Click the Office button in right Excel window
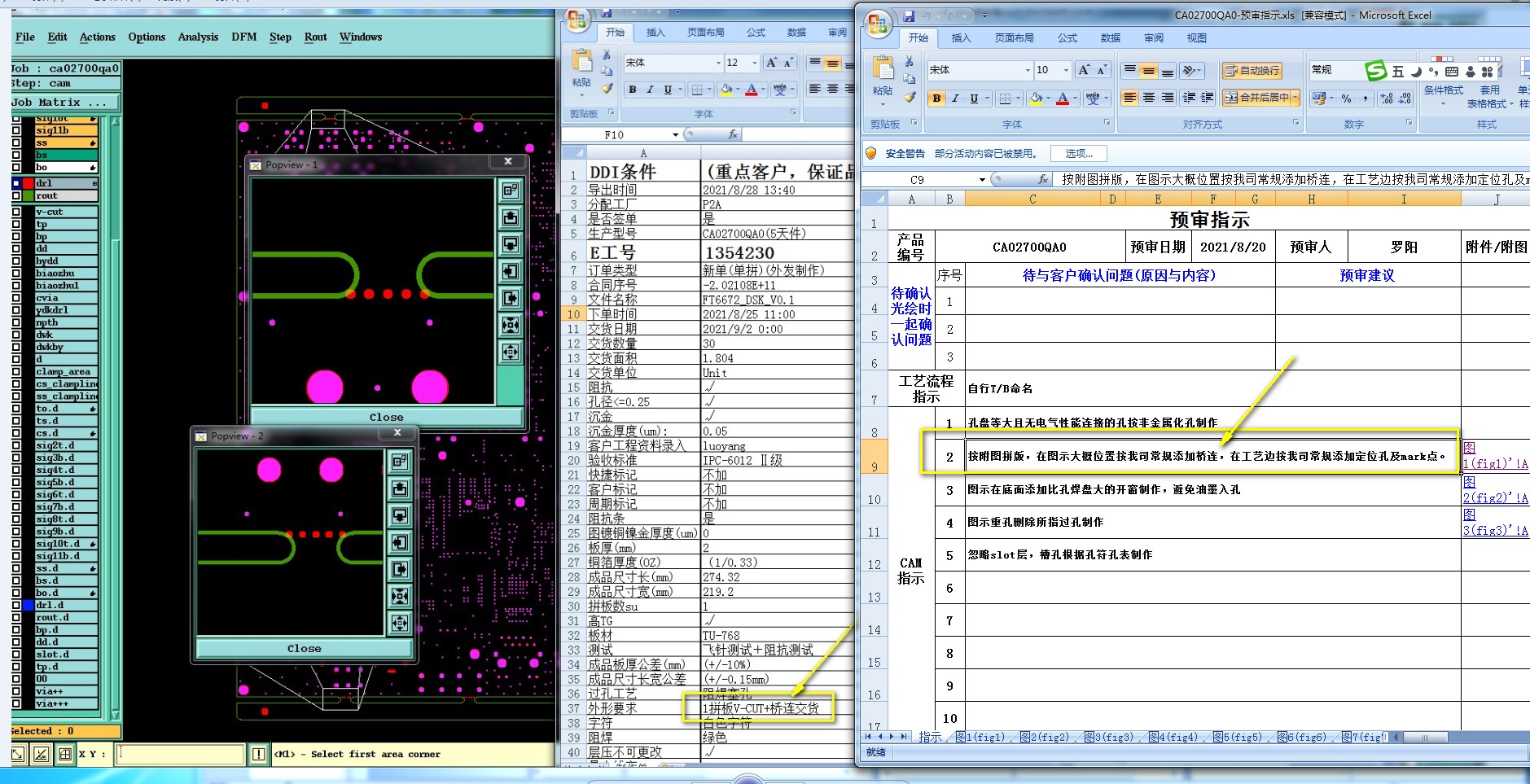 [878, 24]
